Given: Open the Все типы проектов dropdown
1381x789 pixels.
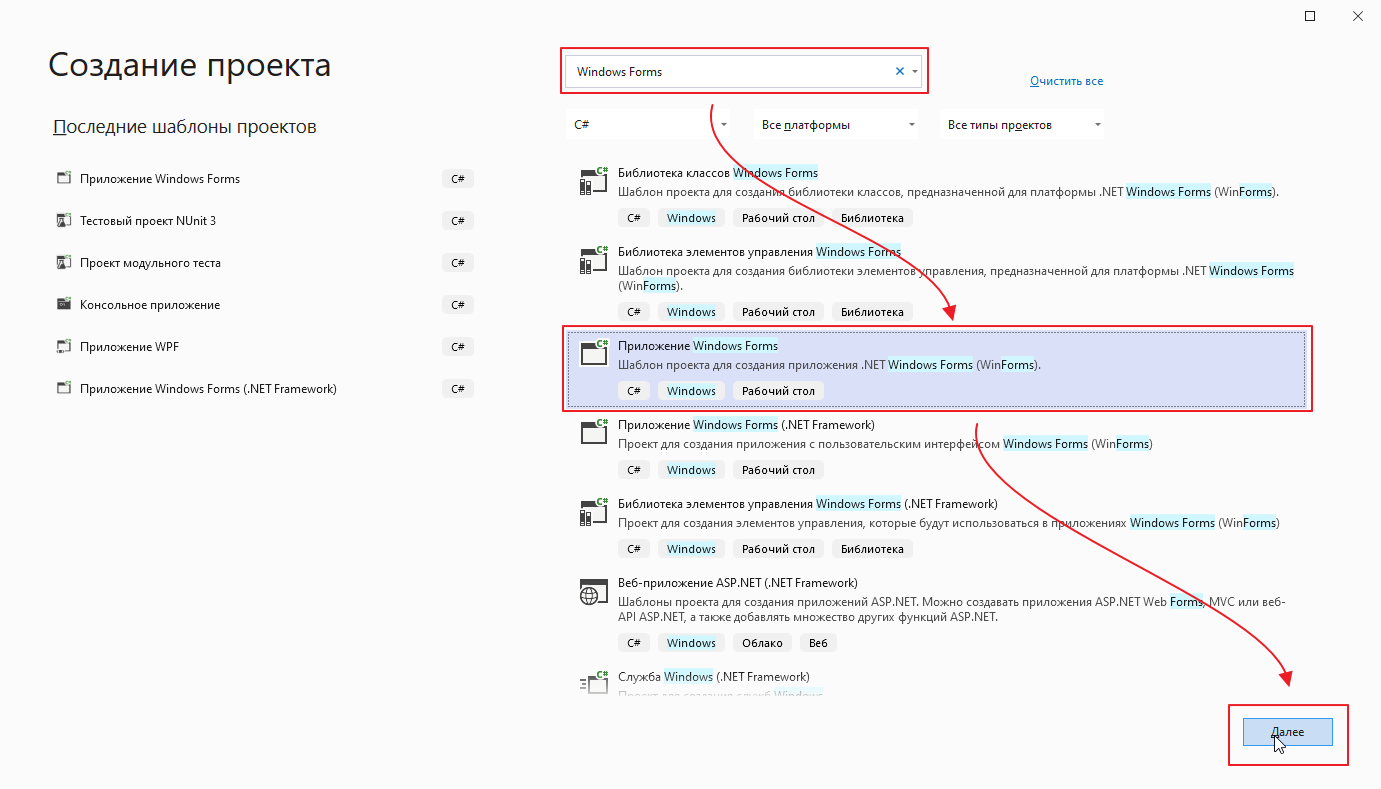Looking at the screenshot, I should pyautogui.click(x=1098, y=125).
